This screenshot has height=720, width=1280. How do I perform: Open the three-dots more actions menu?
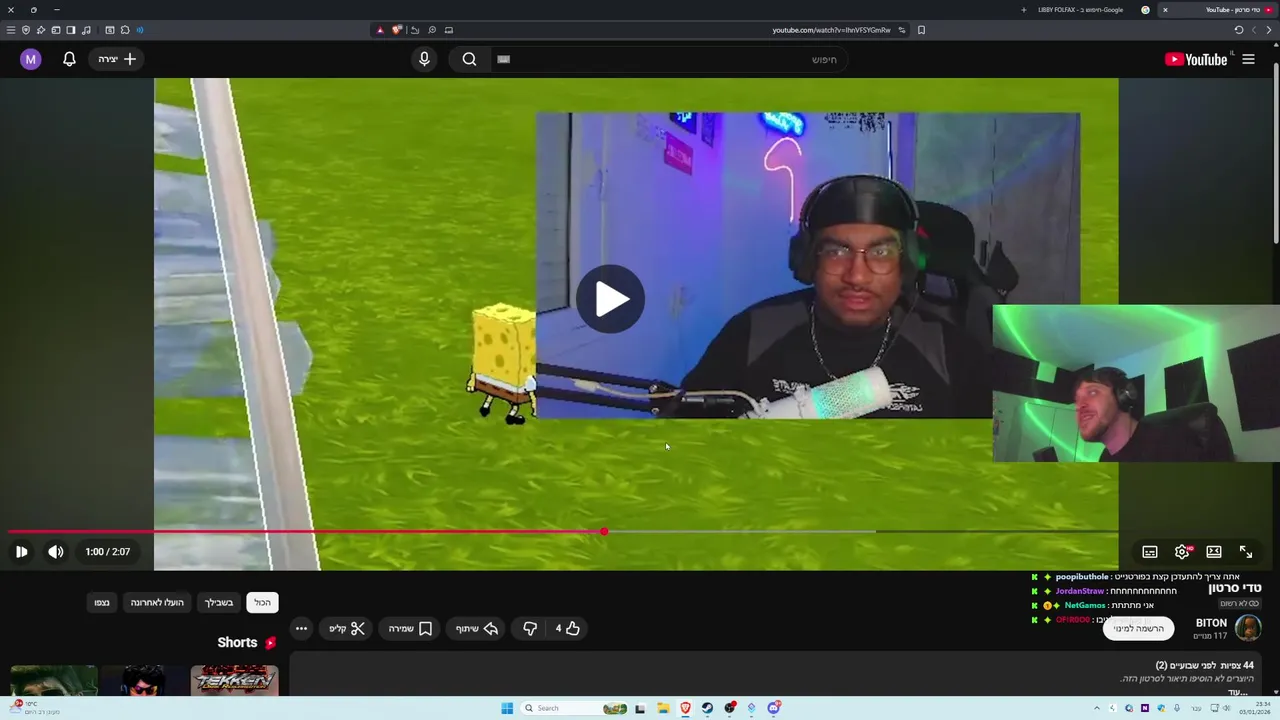coord(301,628)
